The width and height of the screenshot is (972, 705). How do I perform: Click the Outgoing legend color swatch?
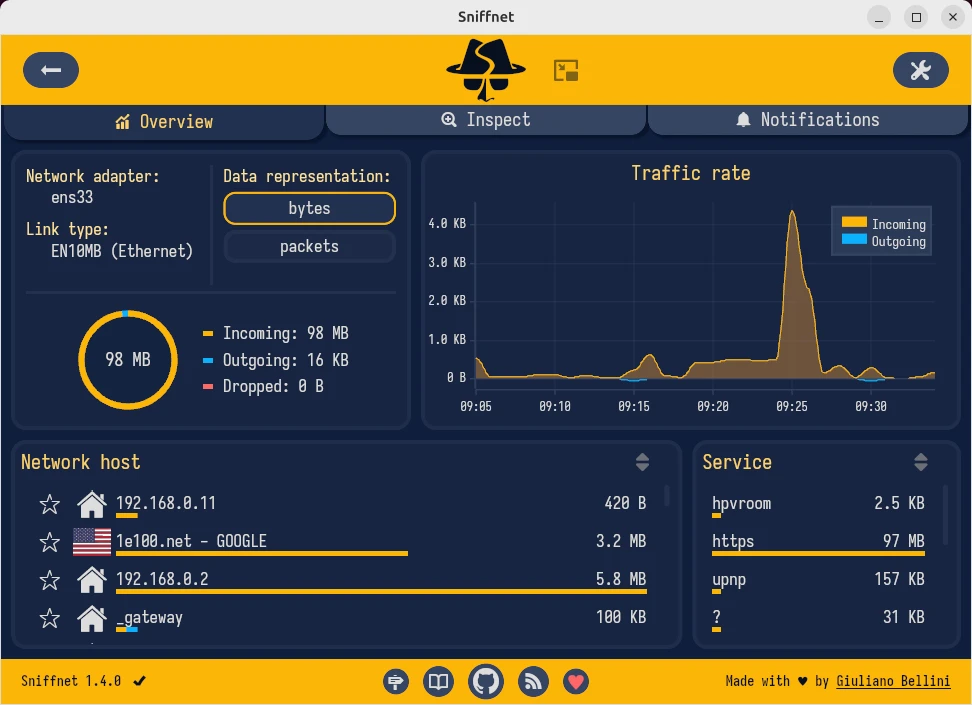point(854,239)
